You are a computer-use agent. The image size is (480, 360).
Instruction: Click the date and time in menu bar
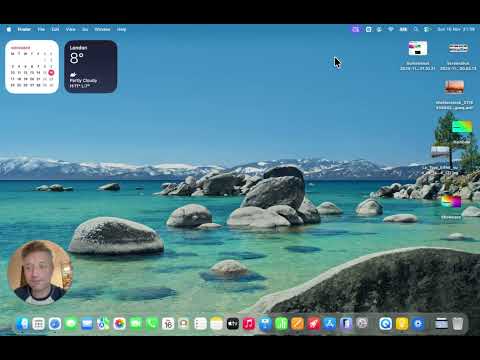tap(456, 29)
